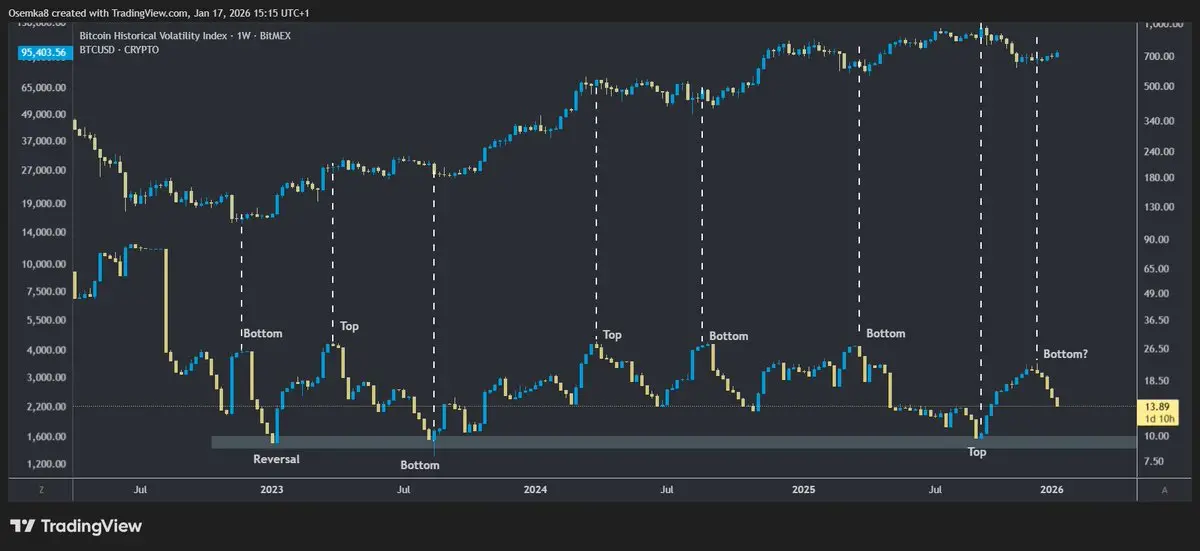Image resolution: width=1200 pixels, height=551 pixels.
Task: Select the Top label beneath the grey band
Action: pyautogui.click(x=976, y=452)
